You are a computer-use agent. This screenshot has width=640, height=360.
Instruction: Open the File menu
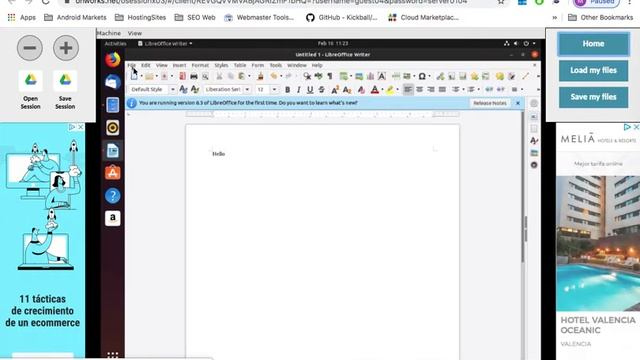[x=131, y=65]
